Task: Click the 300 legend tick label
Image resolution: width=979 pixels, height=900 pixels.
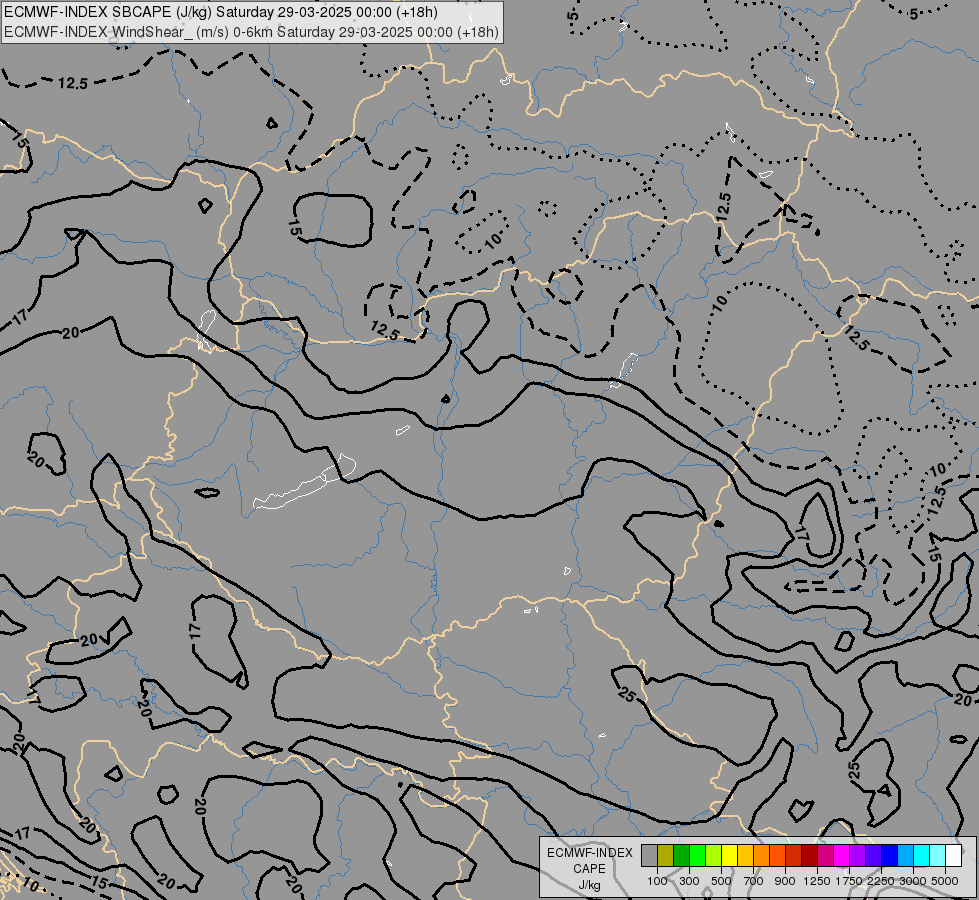Action: click(689, 881)
